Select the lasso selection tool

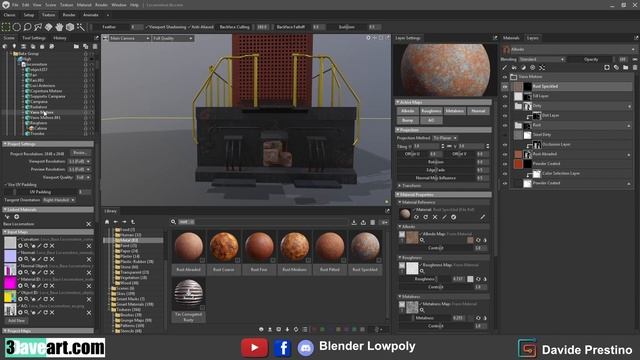point(27,27)
